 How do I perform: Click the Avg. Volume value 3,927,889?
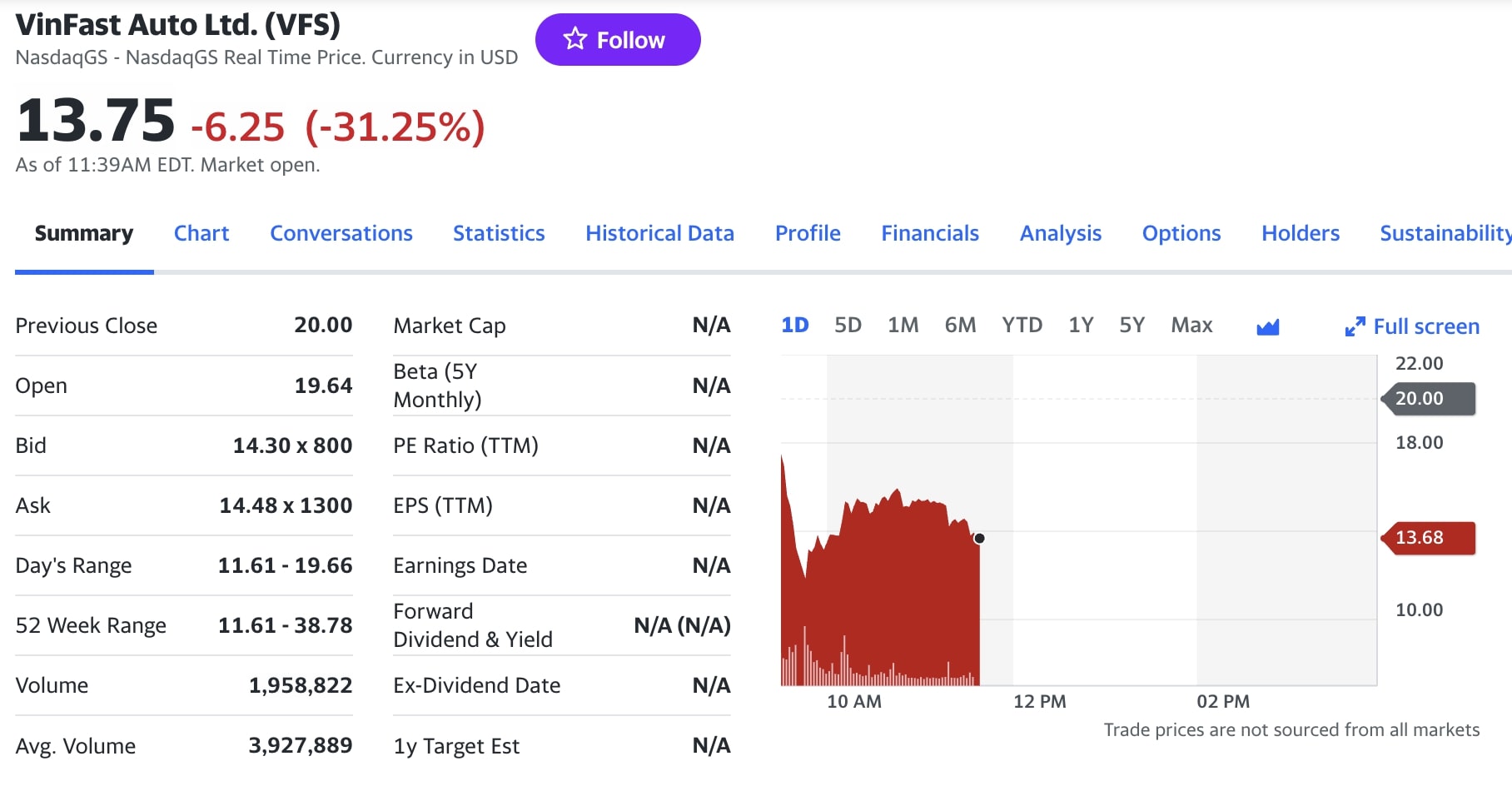point(301,745)
